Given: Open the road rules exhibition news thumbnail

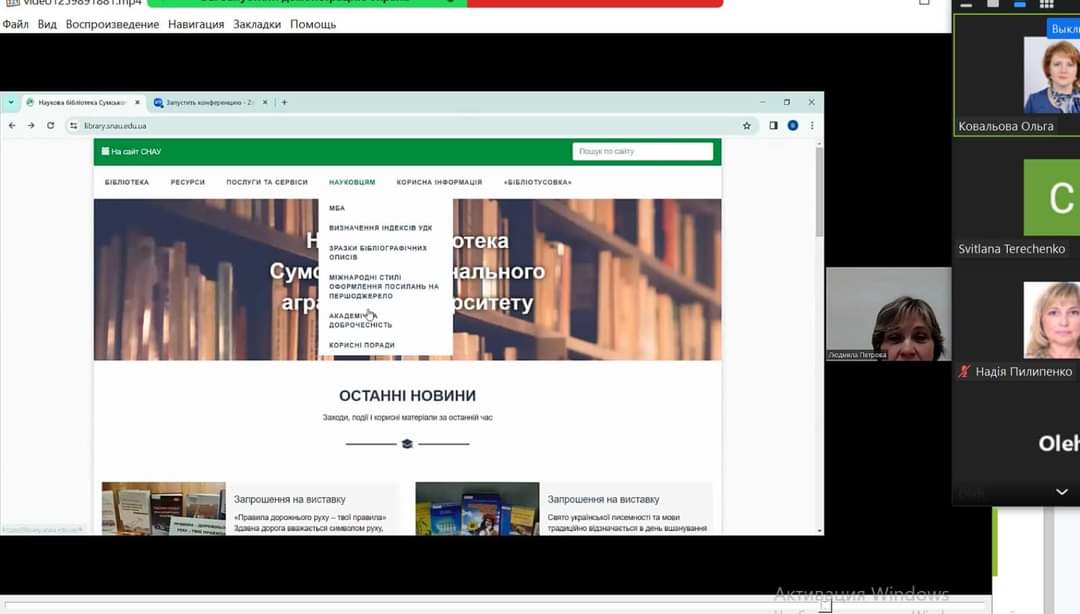Looking at the screenshot, I should click(164, 509).
